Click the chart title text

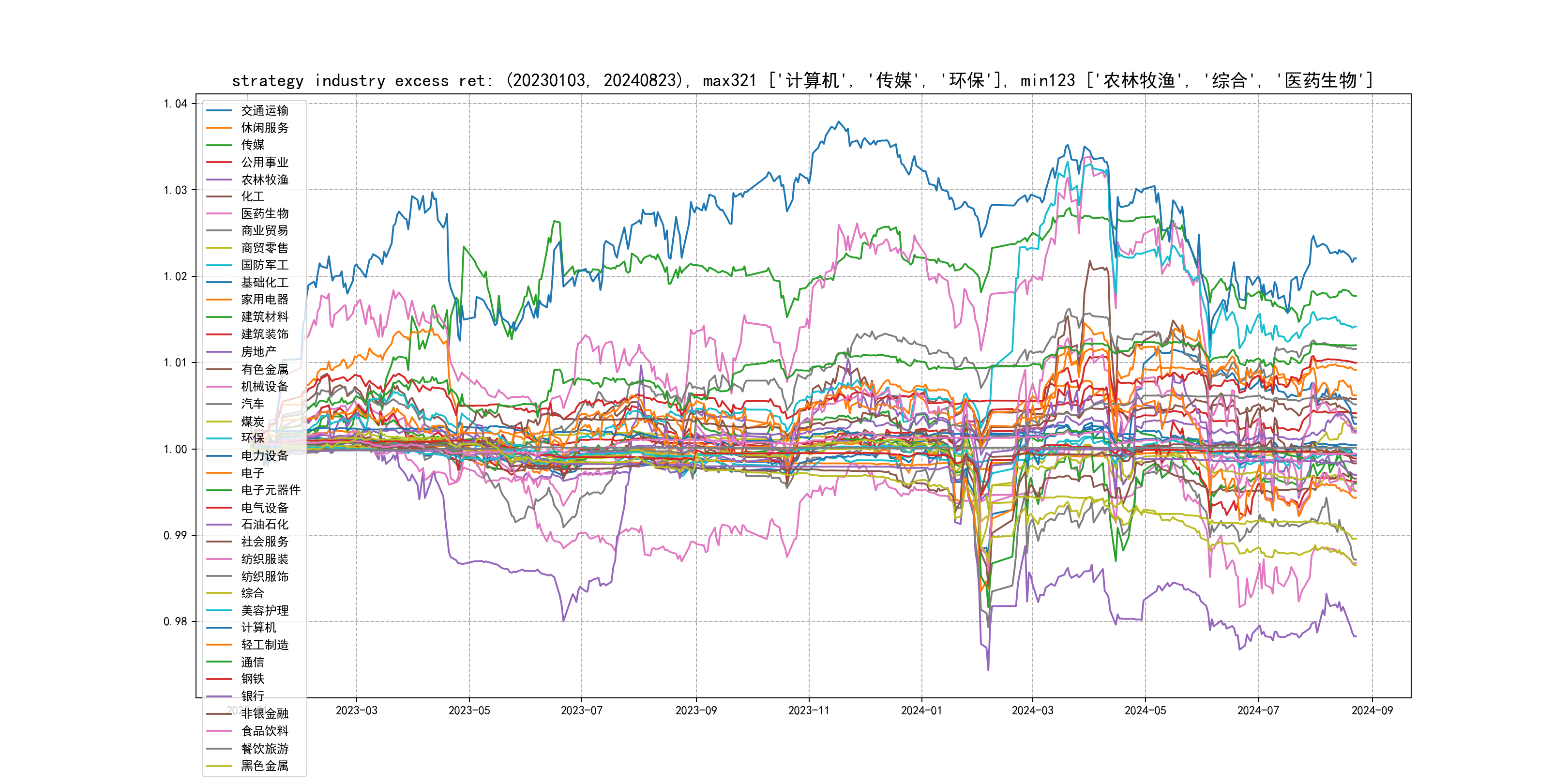coord(802,80)
